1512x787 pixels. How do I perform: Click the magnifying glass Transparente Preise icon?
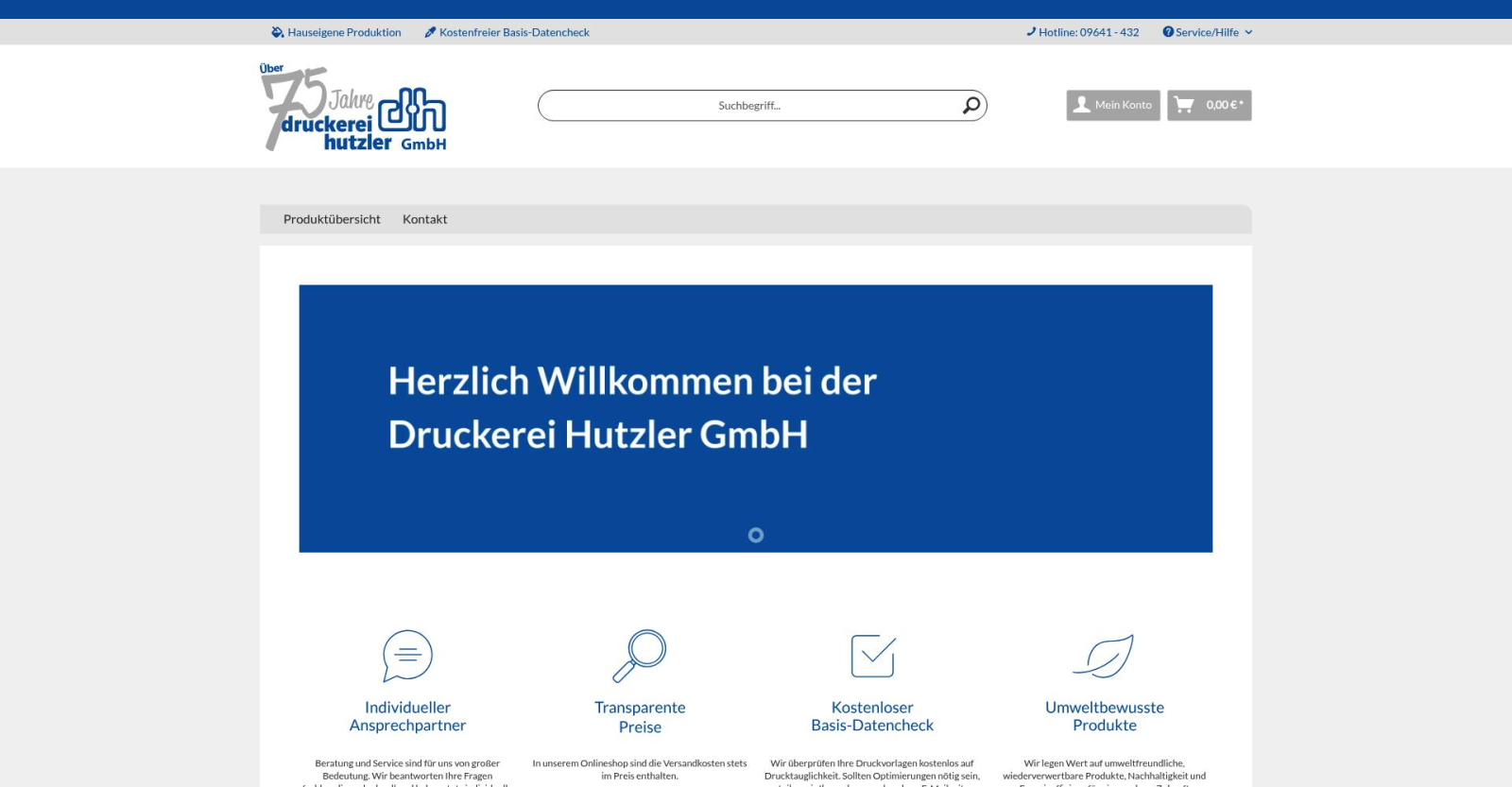tap(640, 656)
